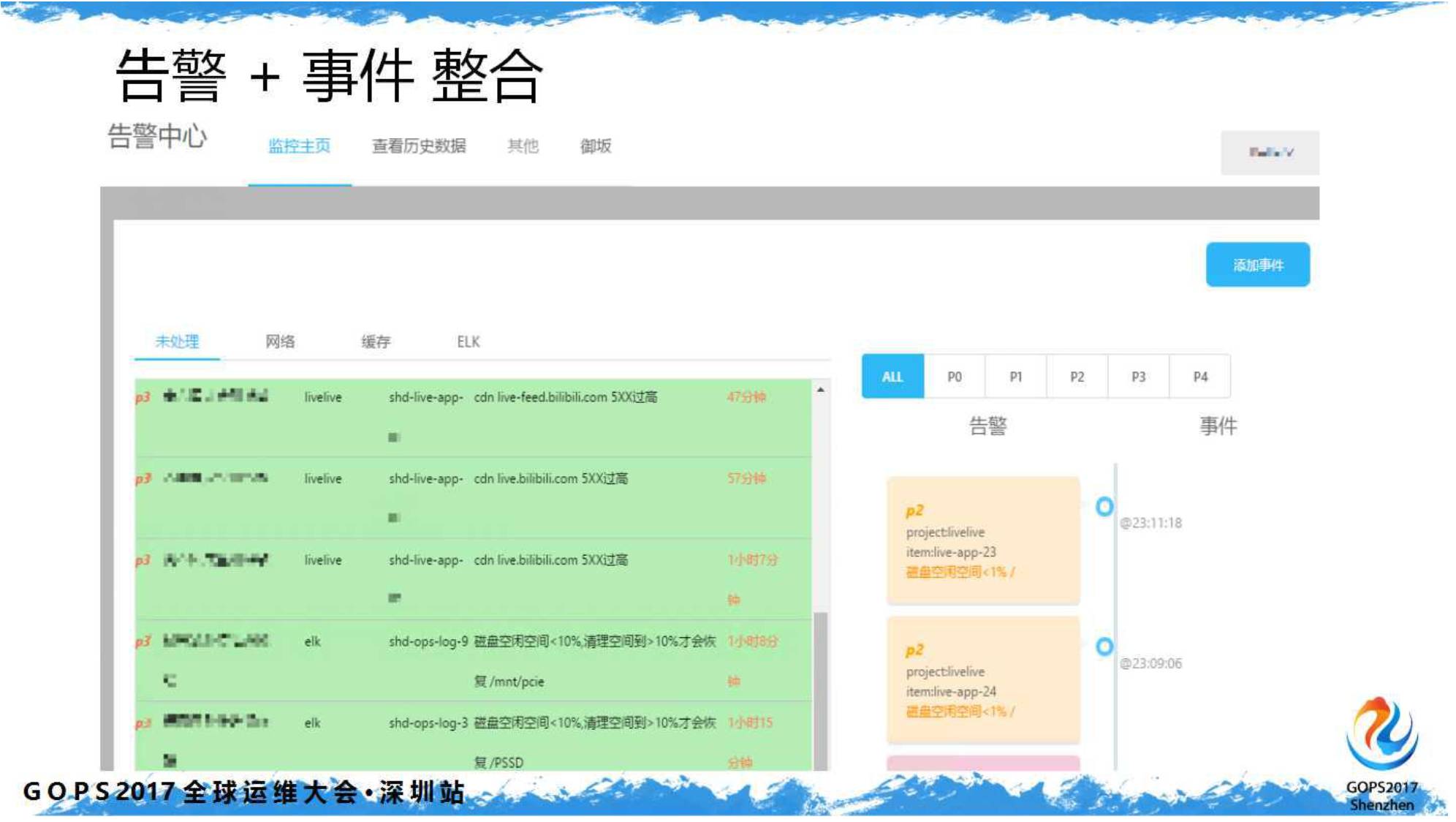This screenshot has width=1456, height=822.
Task: Switch to 监控主页 tab
Action: (x=299, y=146)
